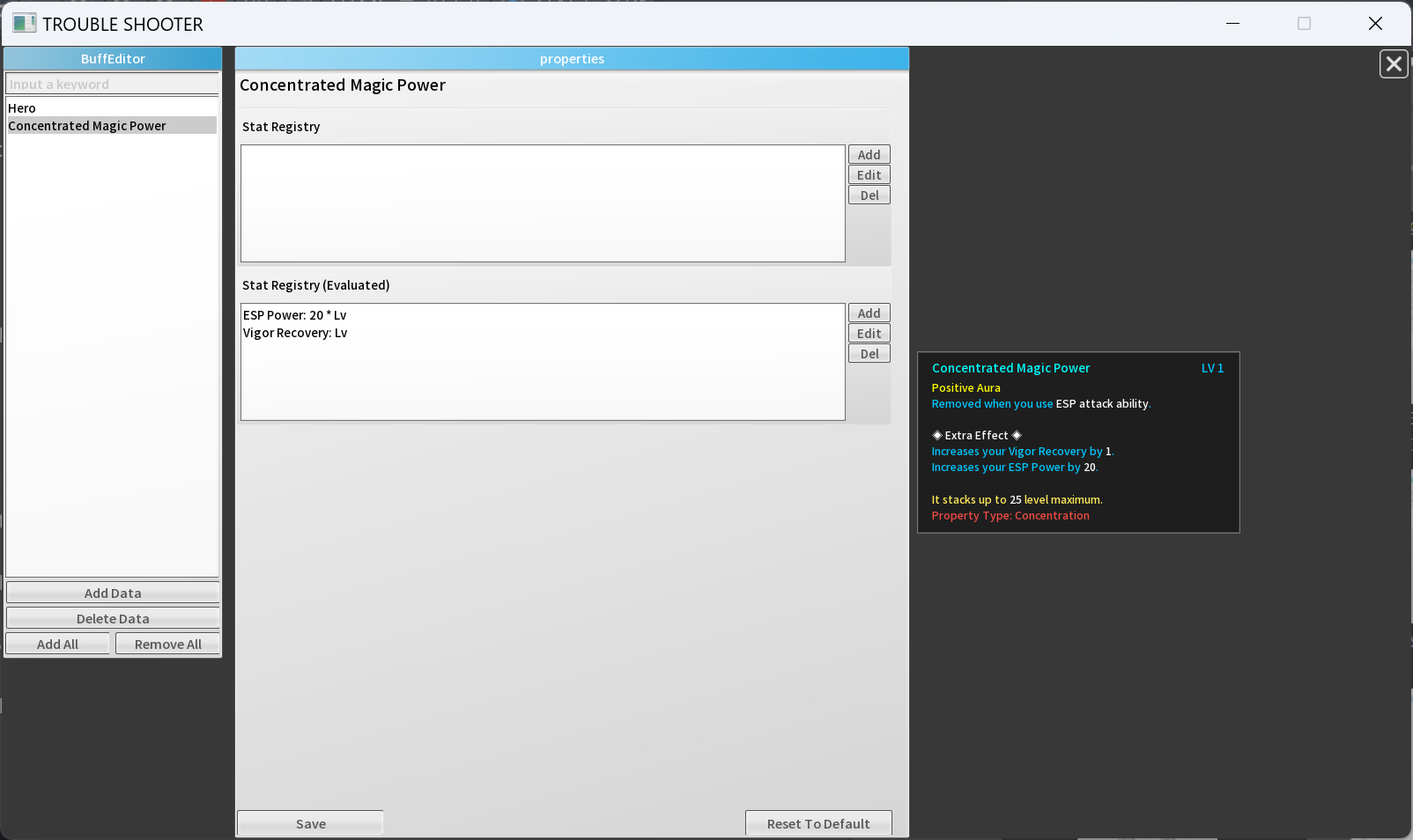Click Add Data button
This screenshot has width=1413, height=840.
113,593
